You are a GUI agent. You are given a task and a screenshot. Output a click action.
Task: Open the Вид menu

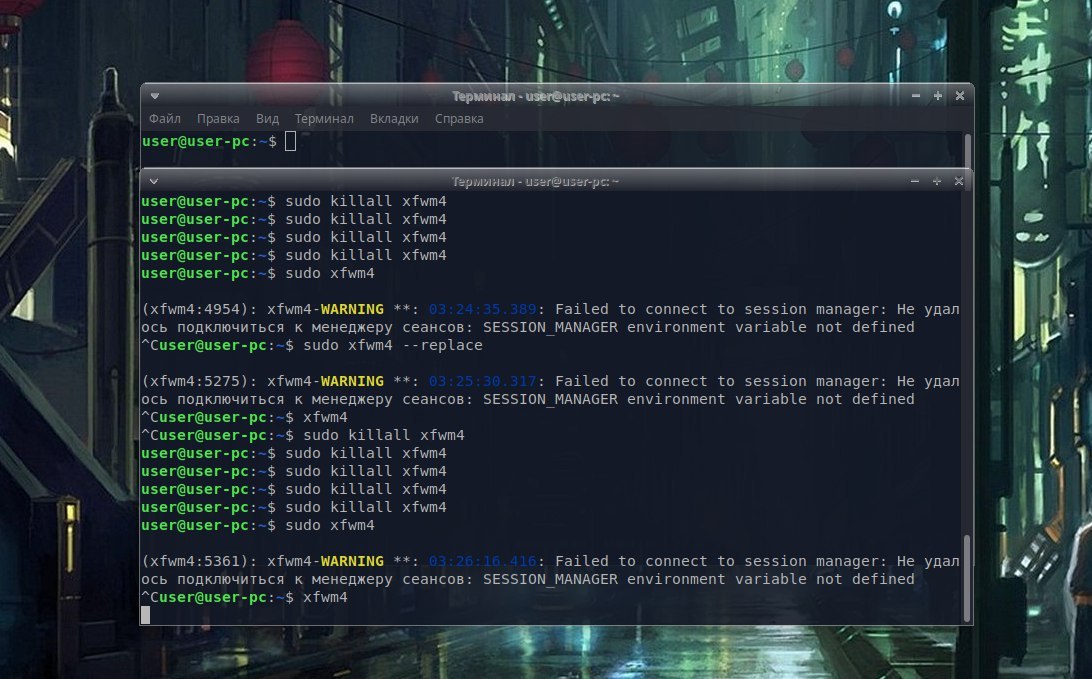[267, 118]
